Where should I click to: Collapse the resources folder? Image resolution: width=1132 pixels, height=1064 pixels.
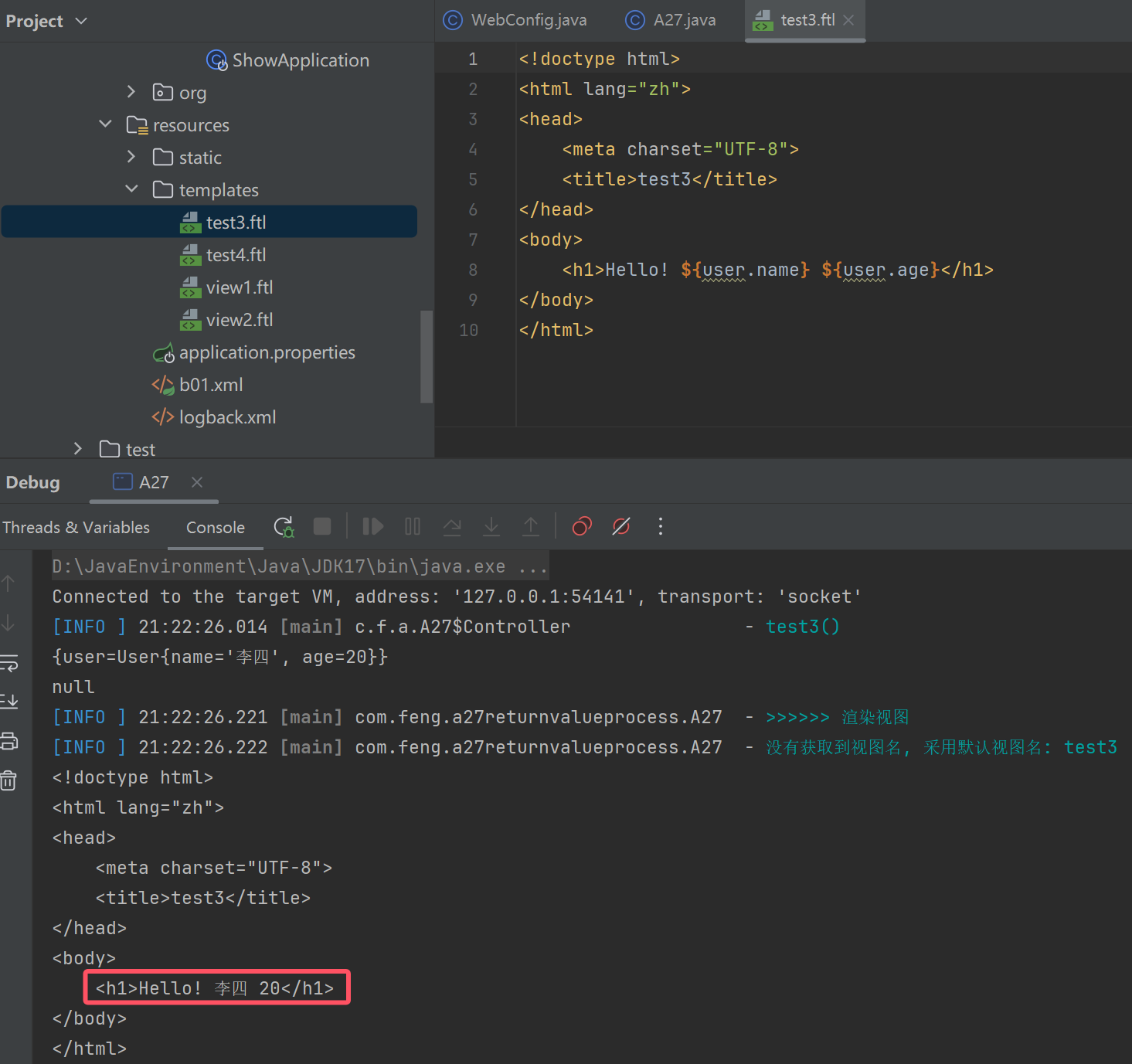(106, 124)
